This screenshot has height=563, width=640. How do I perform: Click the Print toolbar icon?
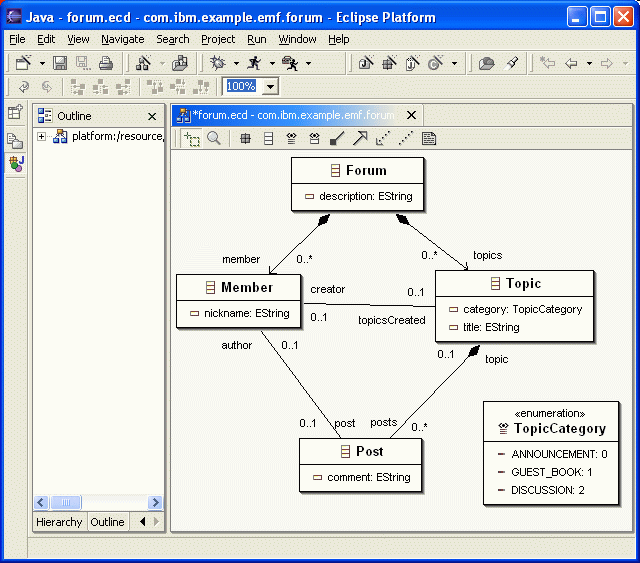click(106, 63)
